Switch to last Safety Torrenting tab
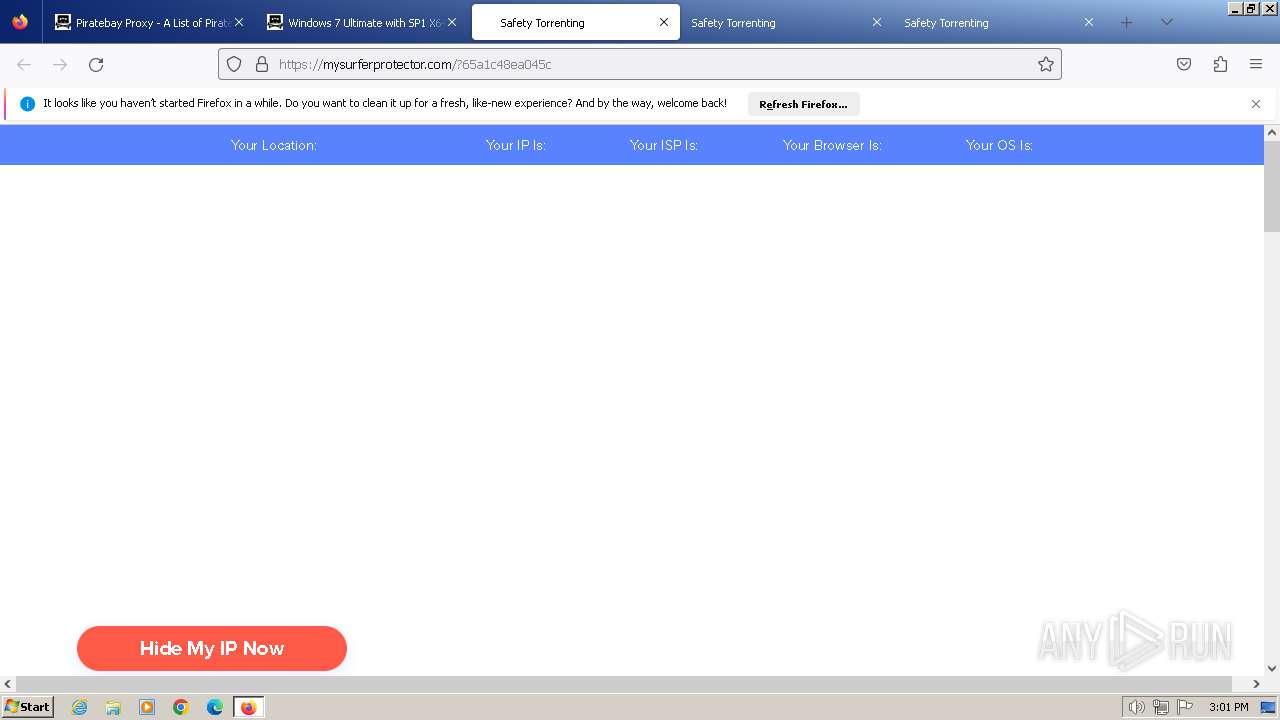The height and width of the screenshot is (720, 1280). click(x=1000, y=22)
